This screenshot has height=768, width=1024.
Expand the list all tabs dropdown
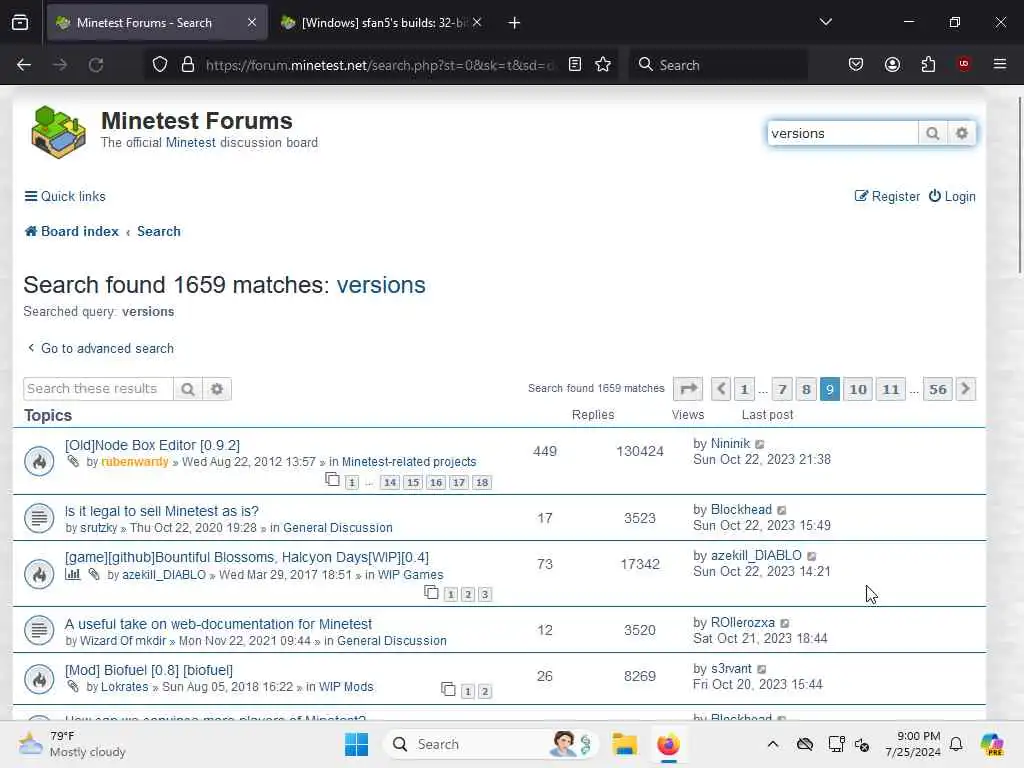(825, 23)
